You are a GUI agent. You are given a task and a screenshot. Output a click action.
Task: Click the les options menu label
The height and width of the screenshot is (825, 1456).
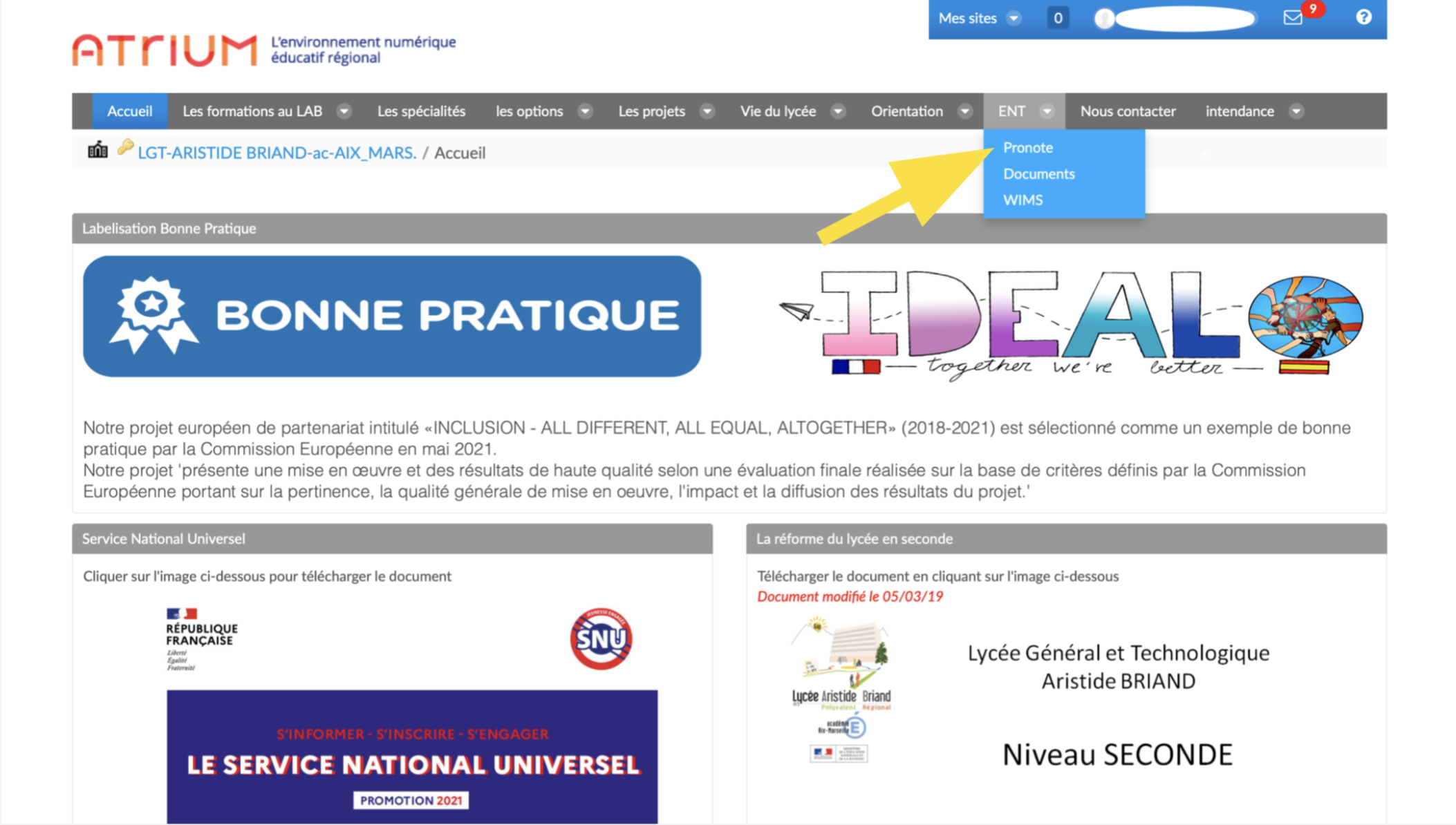pos(529,111)
